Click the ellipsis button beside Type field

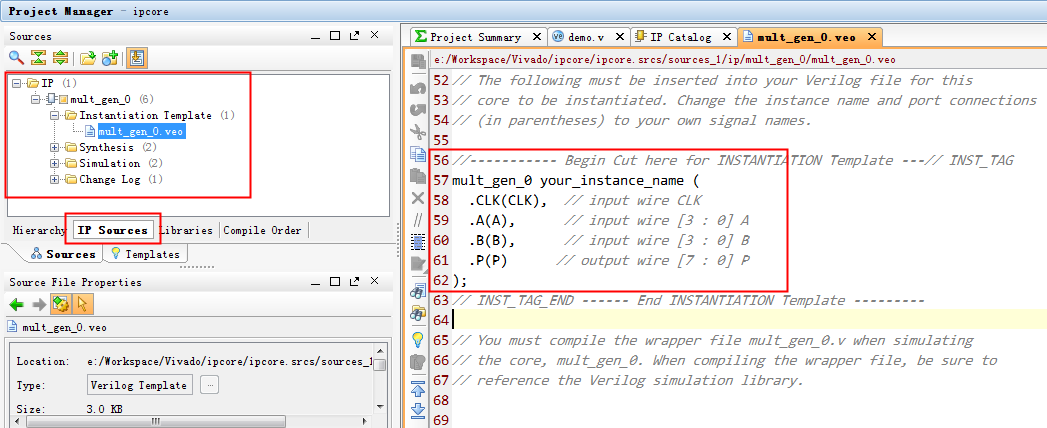pyautogui.click(x=210, y=385)
